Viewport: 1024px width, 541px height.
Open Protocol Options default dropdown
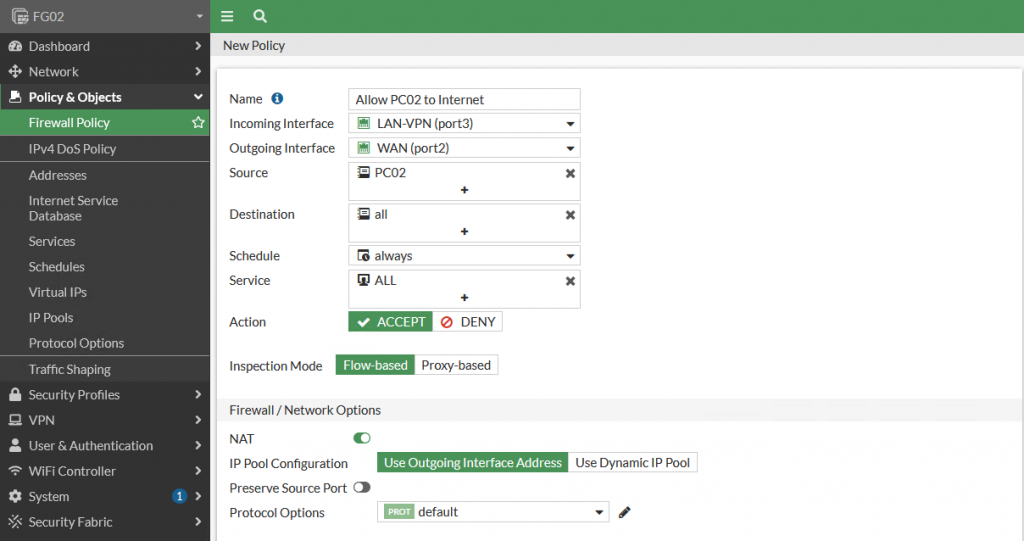493,512
